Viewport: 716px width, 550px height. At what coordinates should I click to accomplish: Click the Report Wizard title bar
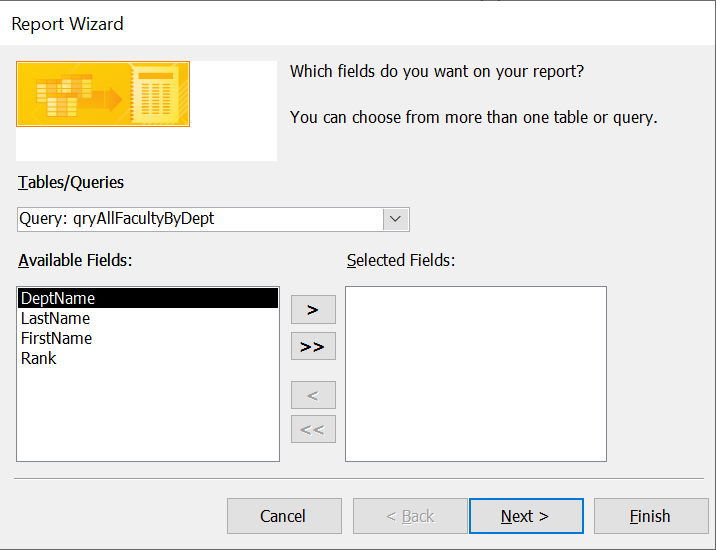click(x=358, y=24)
